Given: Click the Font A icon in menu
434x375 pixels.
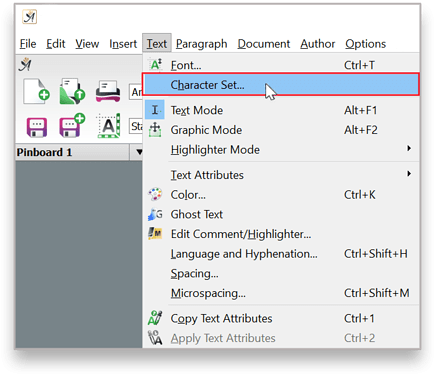Looking at the screenshot, I should (x=155, y=65).
